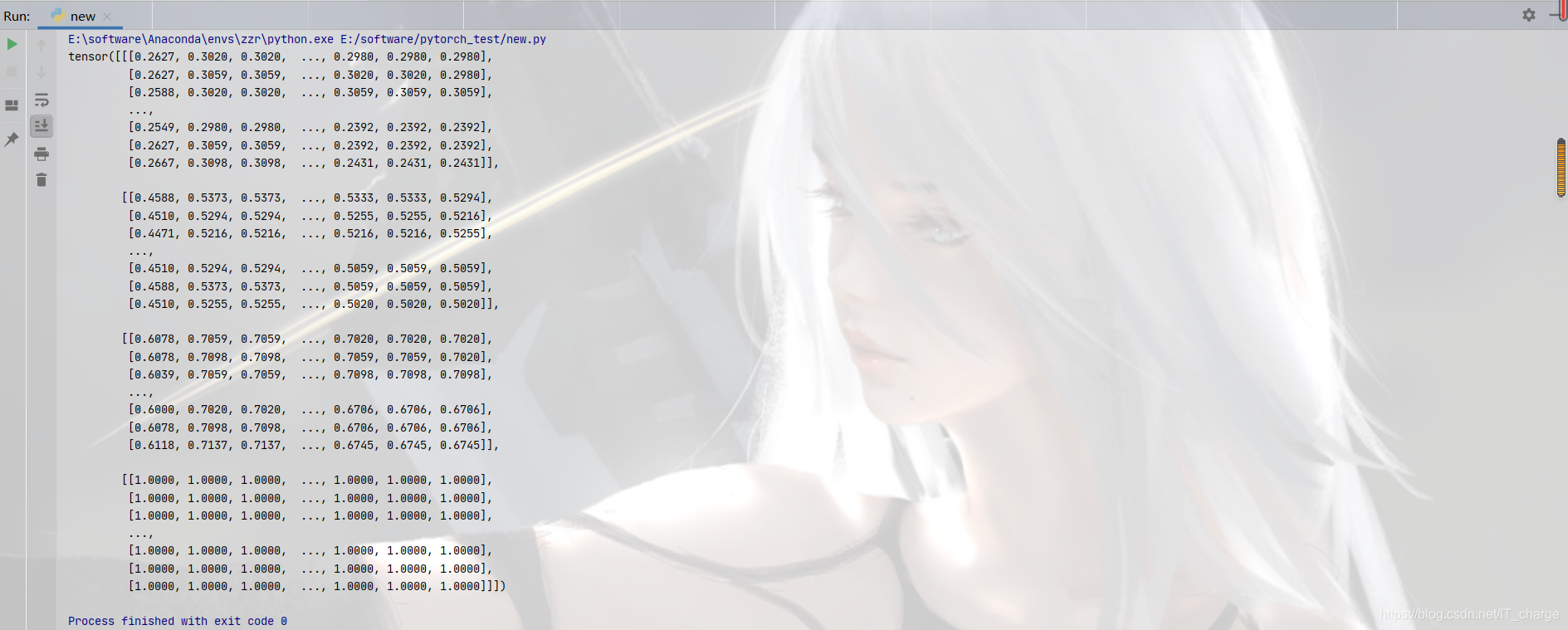
Task: Clear all console output with trash icon
Action: click(x=42, y=179)
